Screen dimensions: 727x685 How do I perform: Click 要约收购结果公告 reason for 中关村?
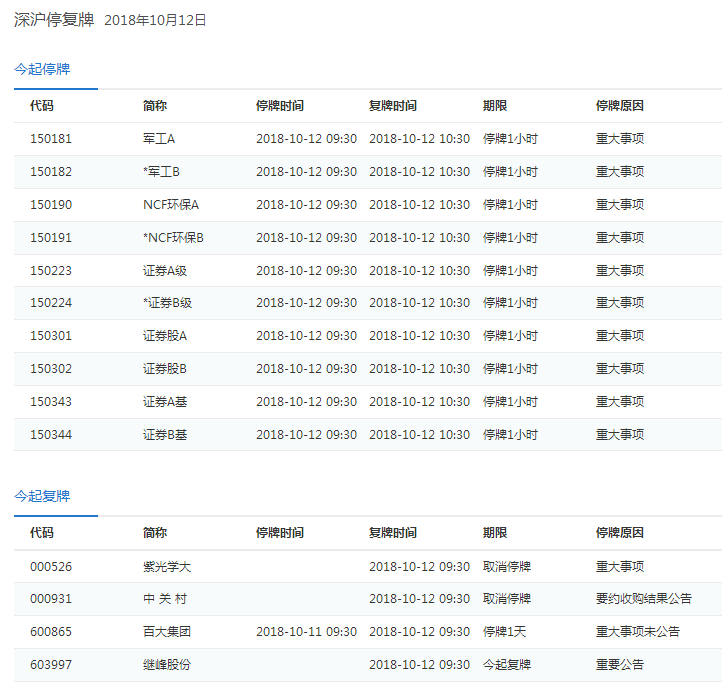coord(644,599)
